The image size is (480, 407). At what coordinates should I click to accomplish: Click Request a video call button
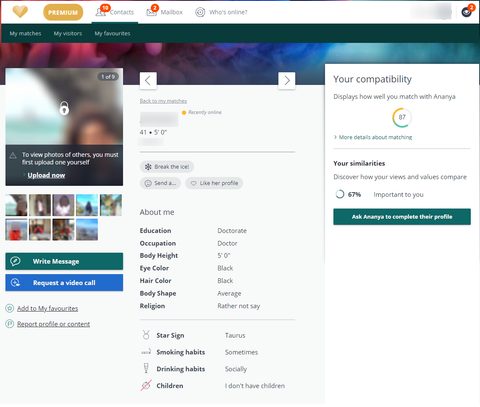(64, 283)
